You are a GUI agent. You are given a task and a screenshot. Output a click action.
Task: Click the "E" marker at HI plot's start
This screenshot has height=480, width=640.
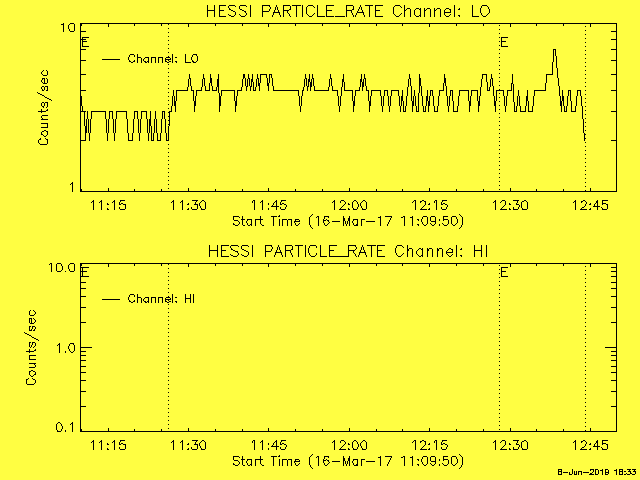[85, 272]
